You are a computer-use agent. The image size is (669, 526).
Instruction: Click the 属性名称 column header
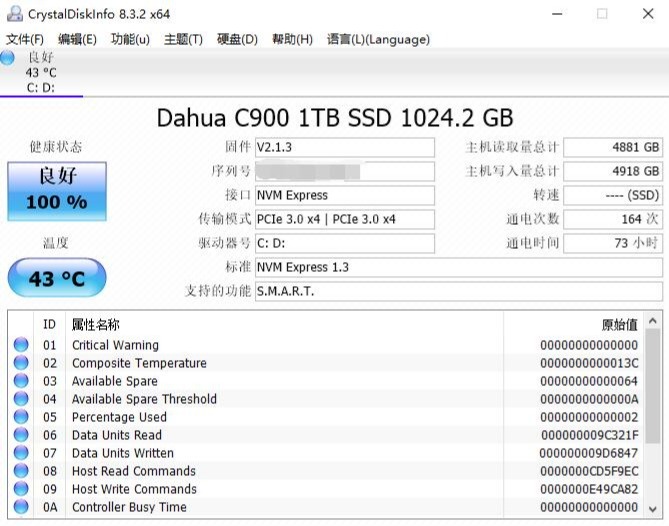coord(96,324)
